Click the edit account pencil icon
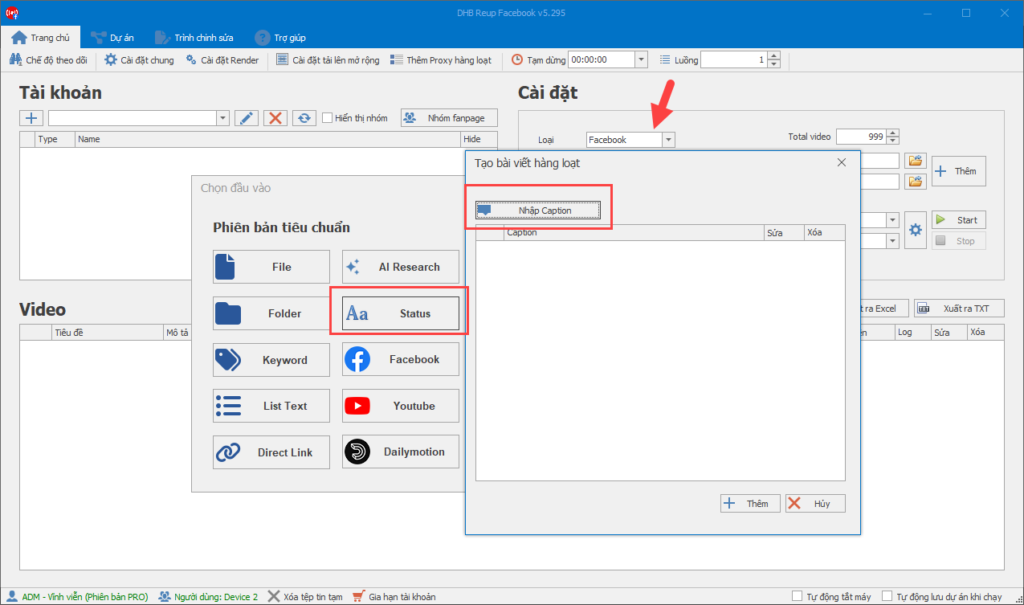The height and width of the screenshot is (605, 1024). [246, 118]
